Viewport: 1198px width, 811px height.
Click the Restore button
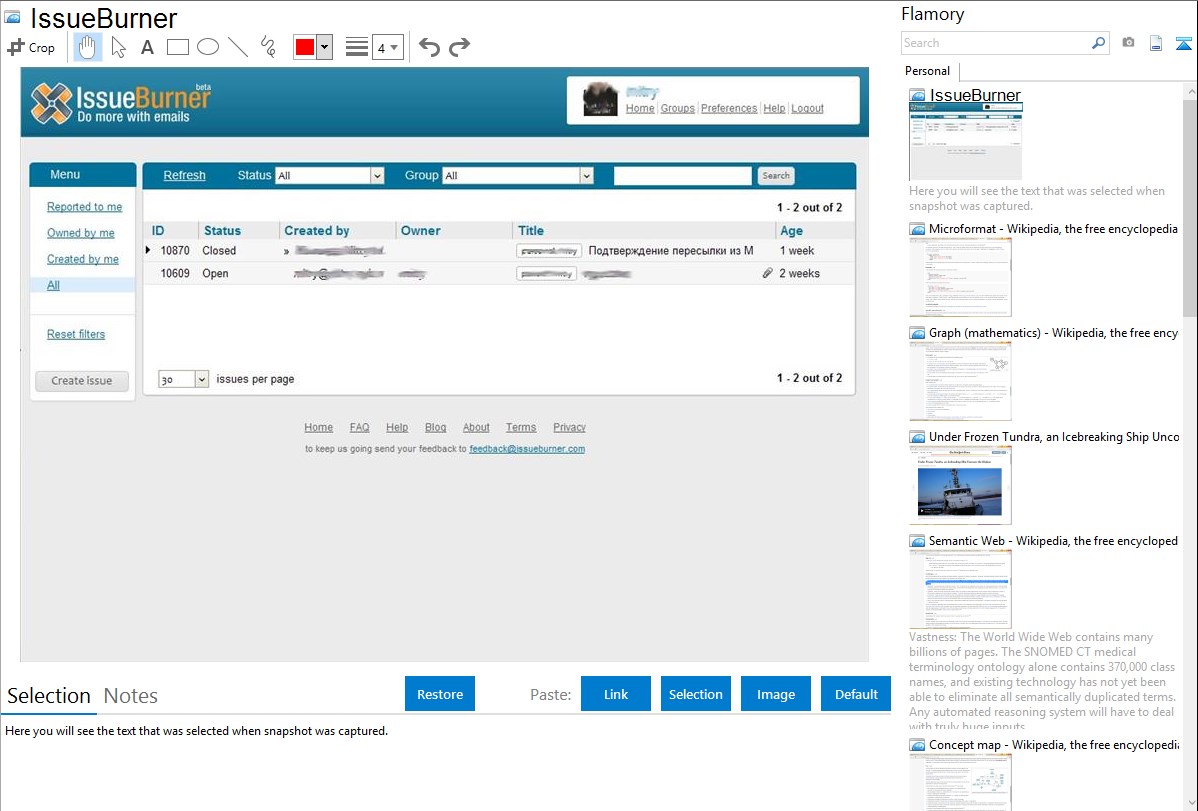pos(440,694)
